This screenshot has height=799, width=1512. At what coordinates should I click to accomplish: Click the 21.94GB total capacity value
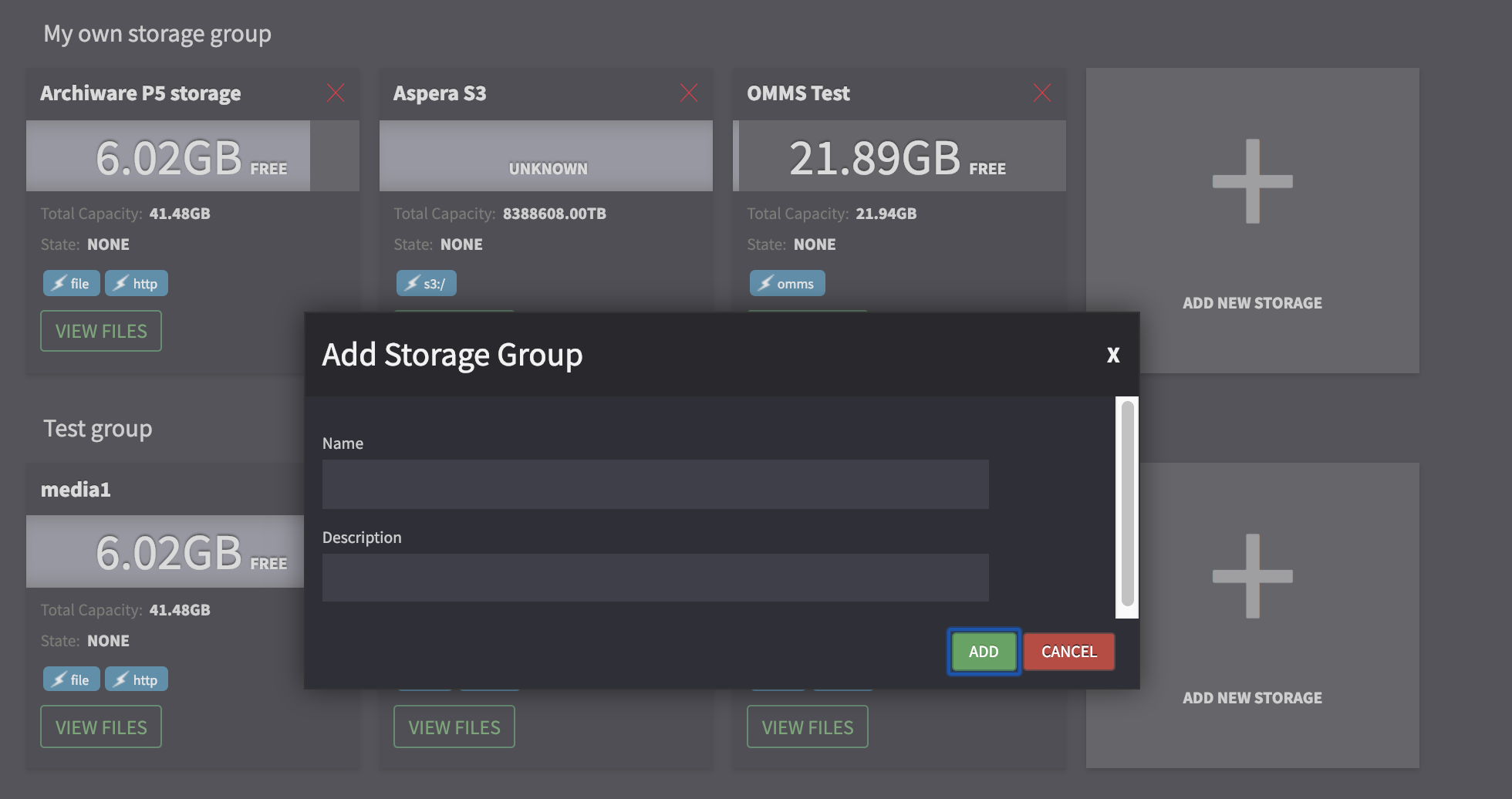pyautogui.click(x=886, y=214)
